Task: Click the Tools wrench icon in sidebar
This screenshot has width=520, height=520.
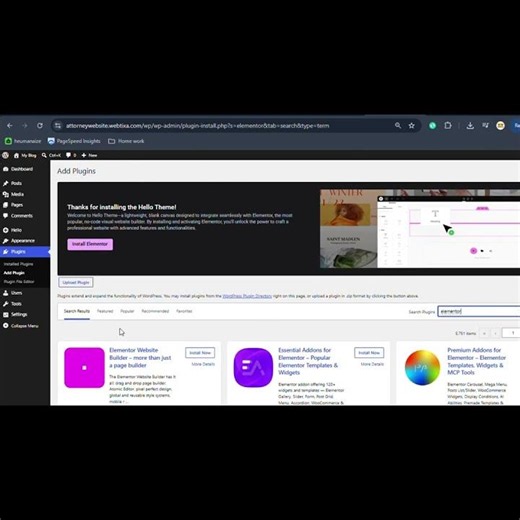Action: 6,304
